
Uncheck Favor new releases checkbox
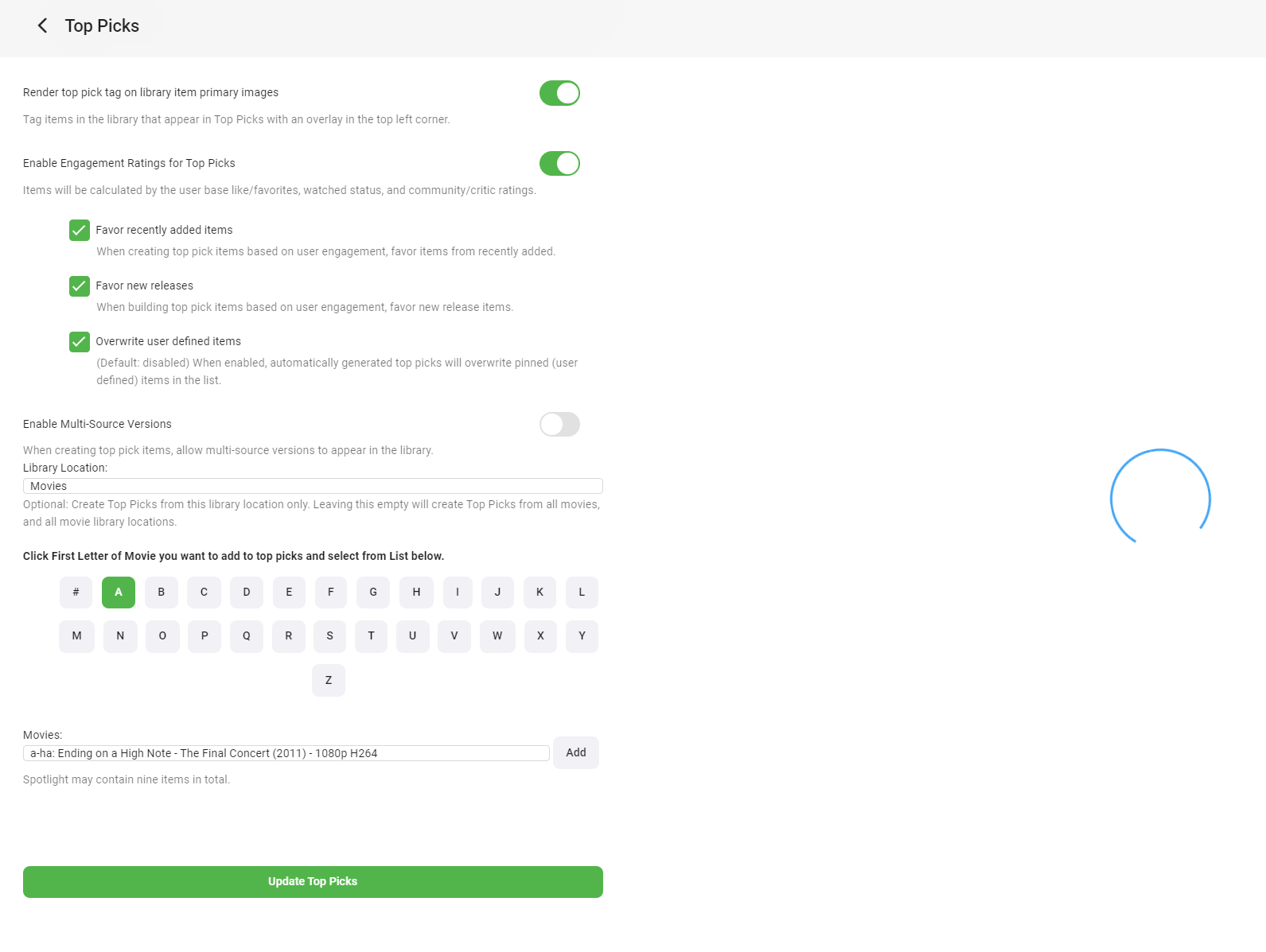point(80,286)
